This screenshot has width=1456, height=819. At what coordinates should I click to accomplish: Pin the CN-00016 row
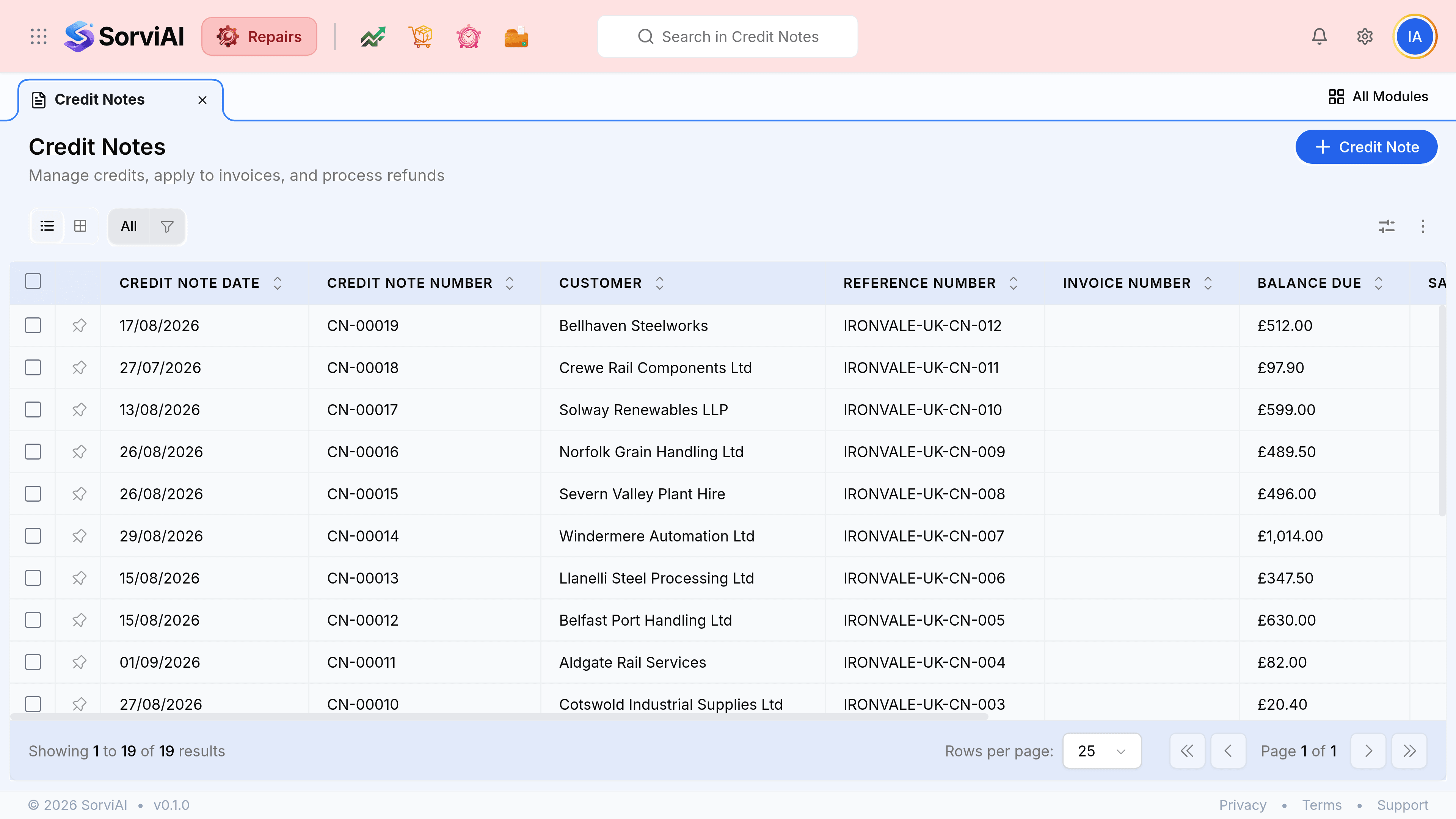point(79,452)
